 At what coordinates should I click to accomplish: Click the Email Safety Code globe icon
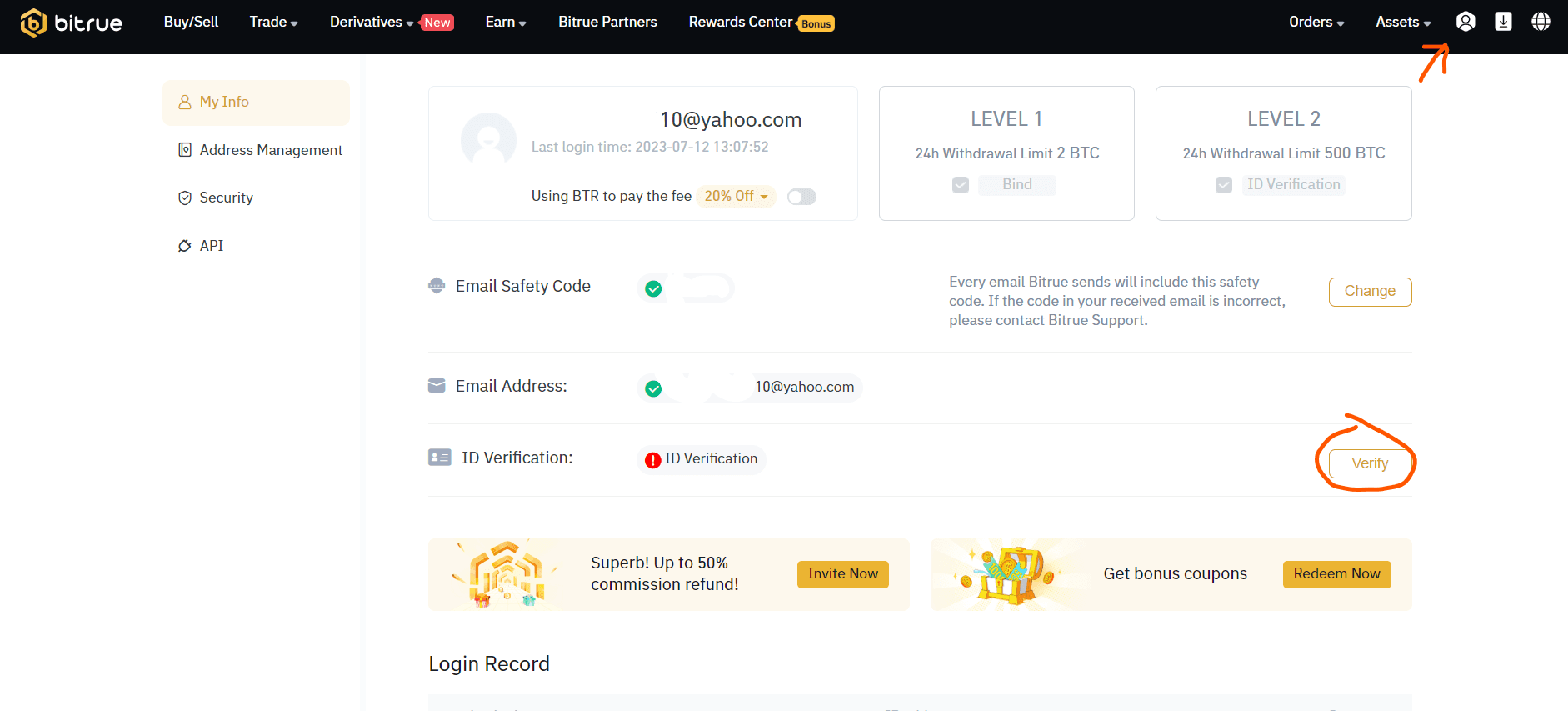tap(437, 286)
